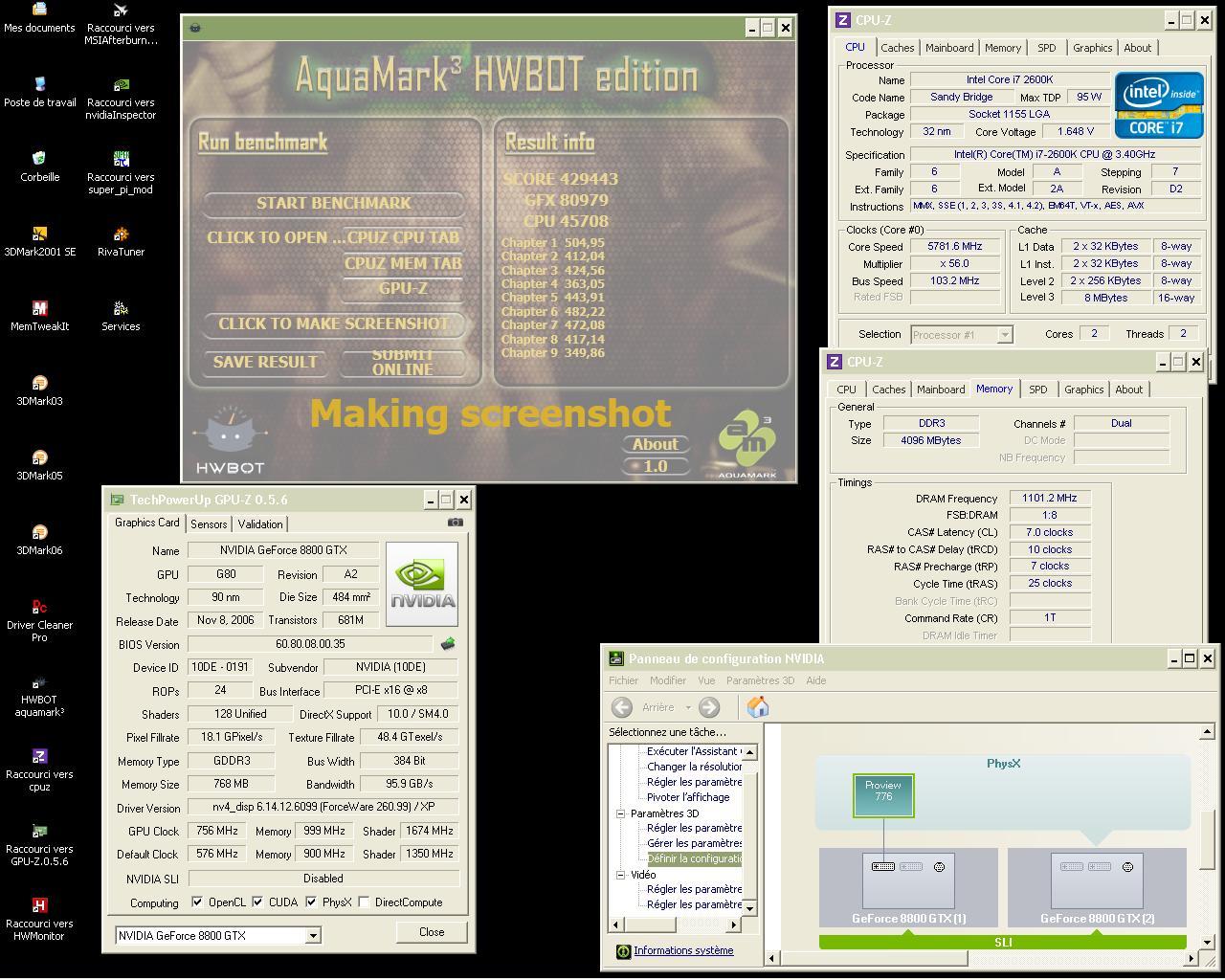This screenshot has width=1225, height=980.
Task: Open the Aide menu in NVIDIA panel
Action: click(816, 680)
